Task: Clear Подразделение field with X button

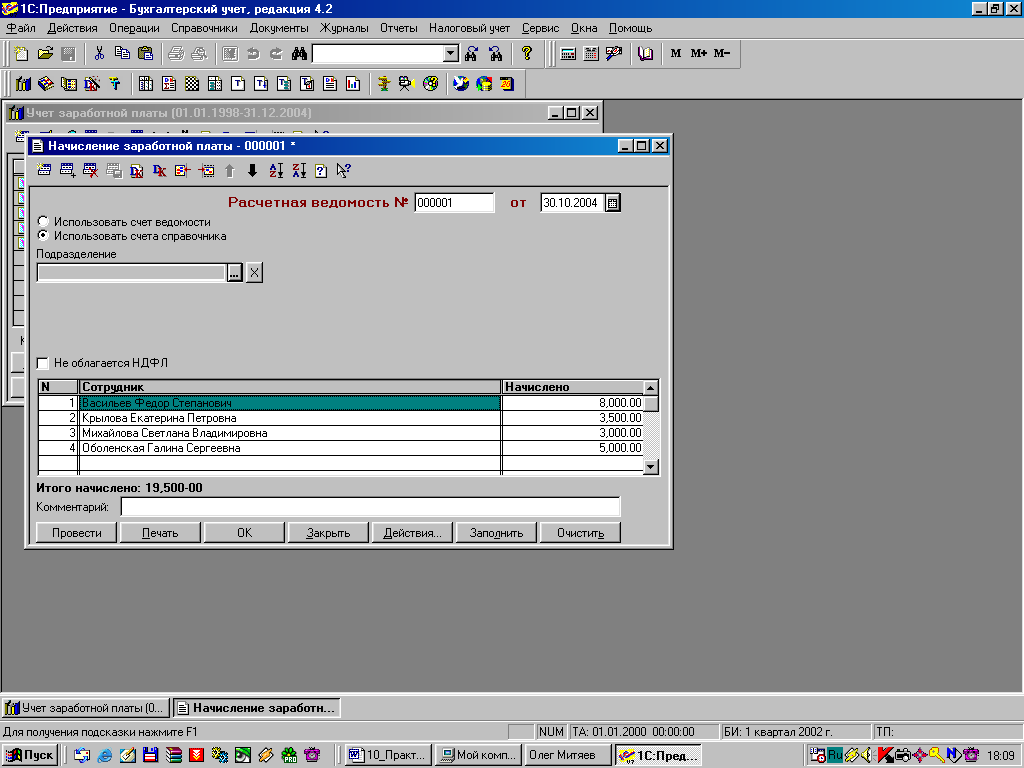Action: coord(255,273)
